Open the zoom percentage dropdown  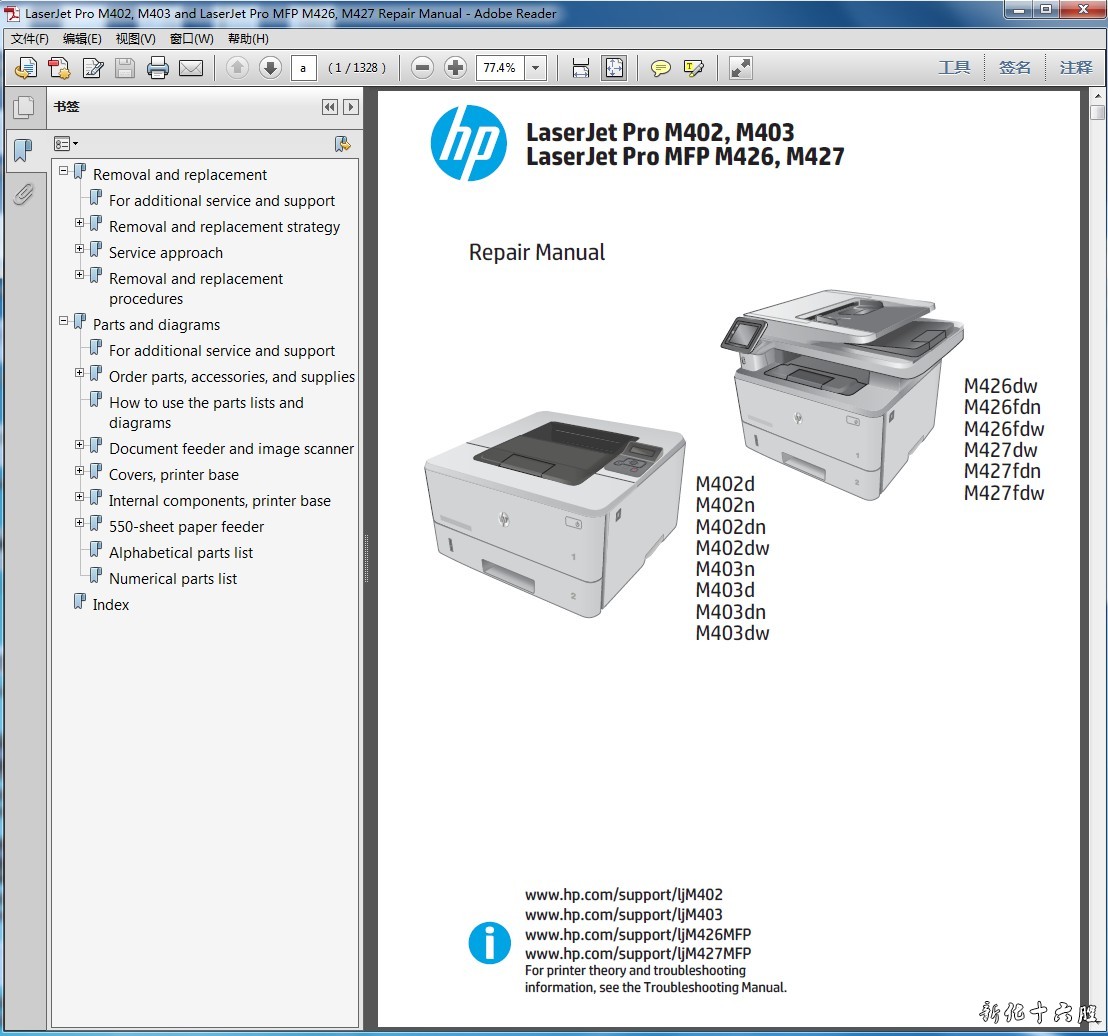[x=536, y=68]
